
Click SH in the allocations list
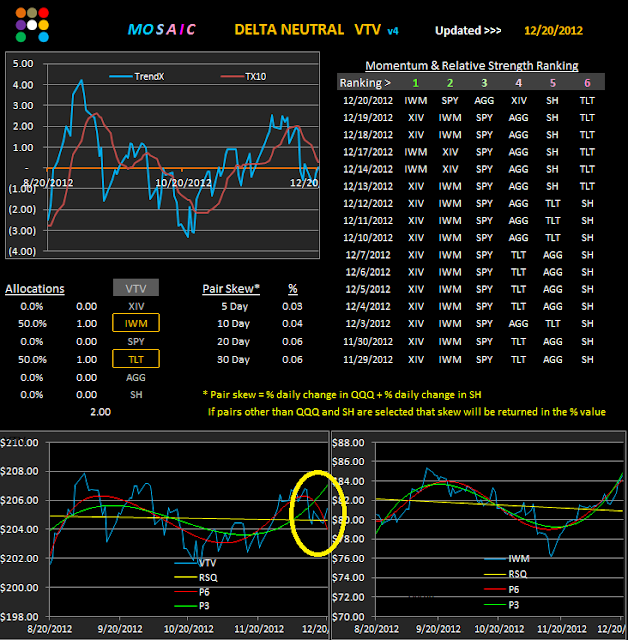136,395
